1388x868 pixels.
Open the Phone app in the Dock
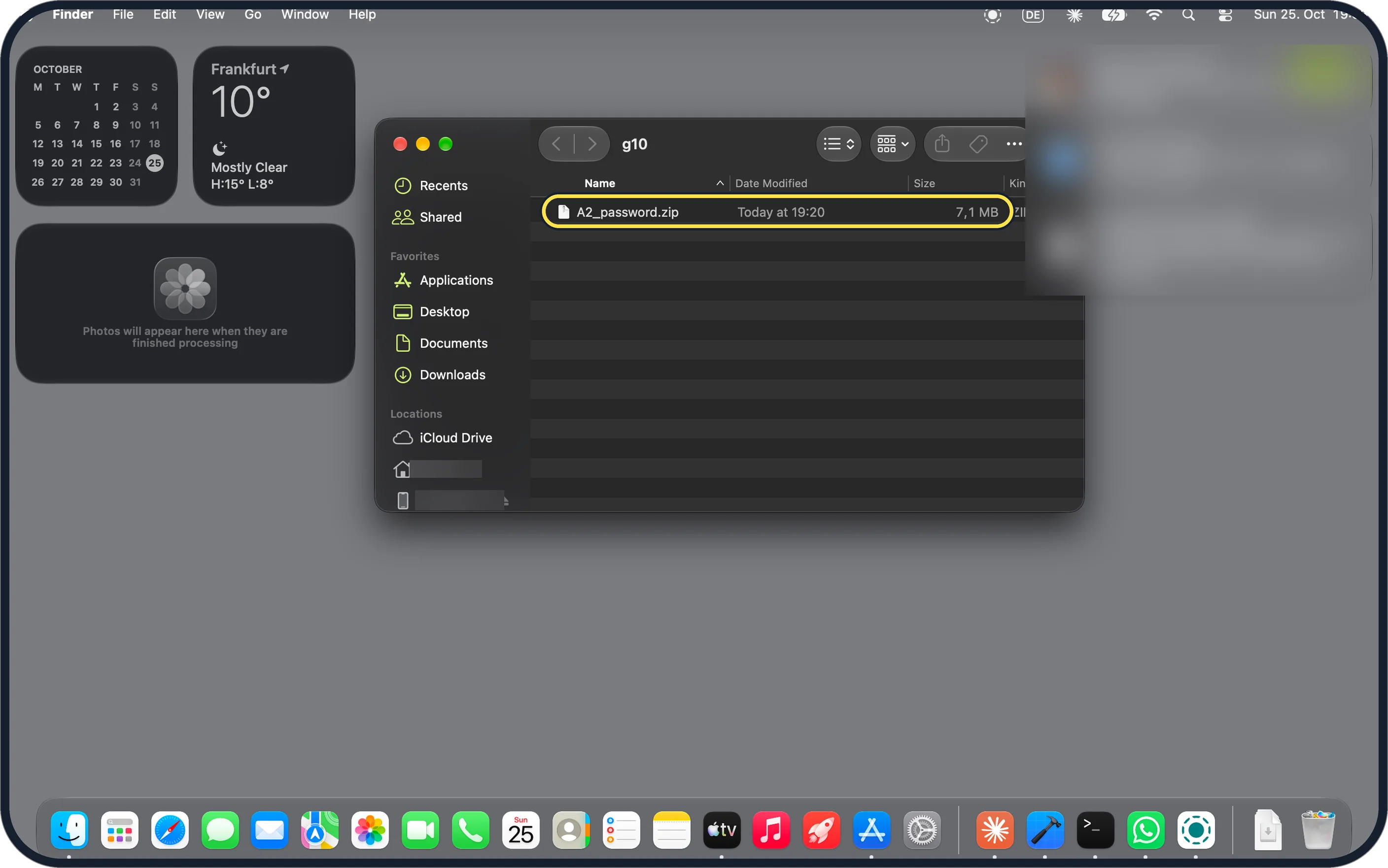471,830
